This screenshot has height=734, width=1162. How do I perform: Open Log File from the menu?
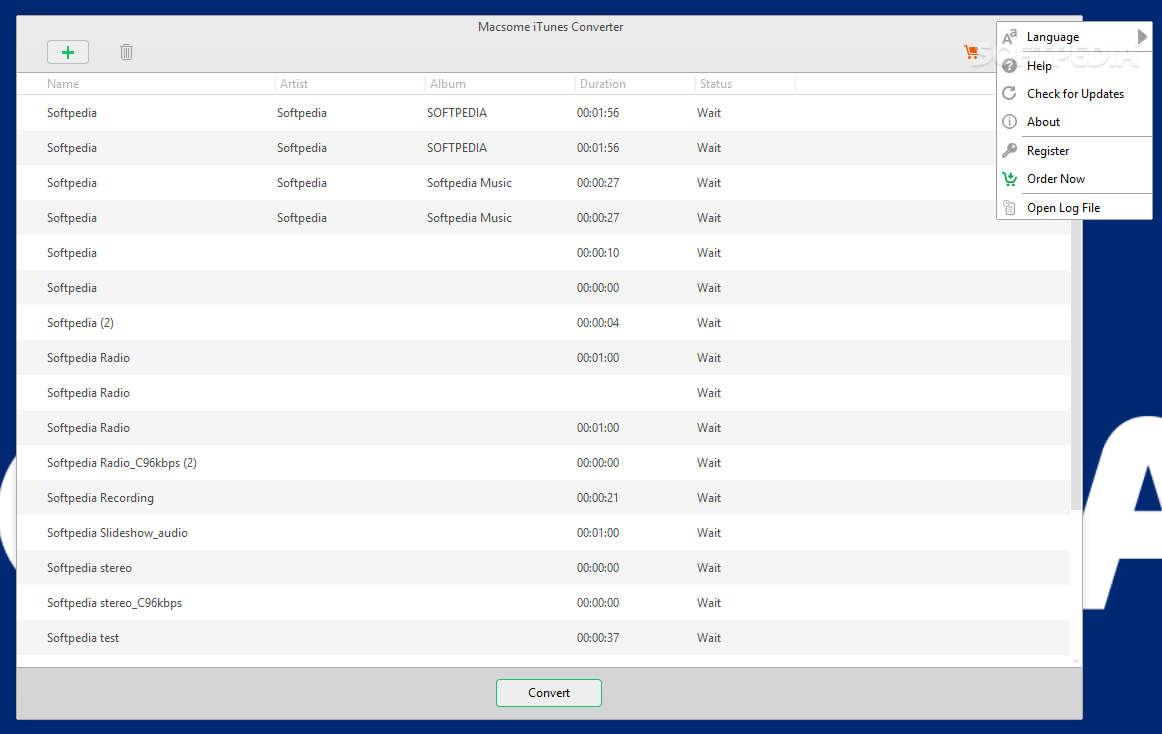(1074, 208)
